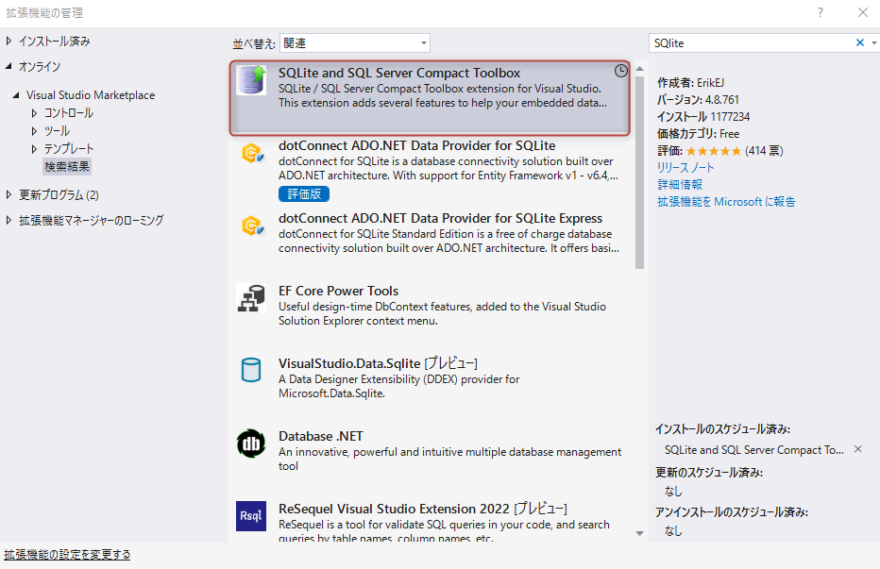Collapse the Visual Studio Marketplace node
This screenshot has width=880, height=569.
(16, 95)
